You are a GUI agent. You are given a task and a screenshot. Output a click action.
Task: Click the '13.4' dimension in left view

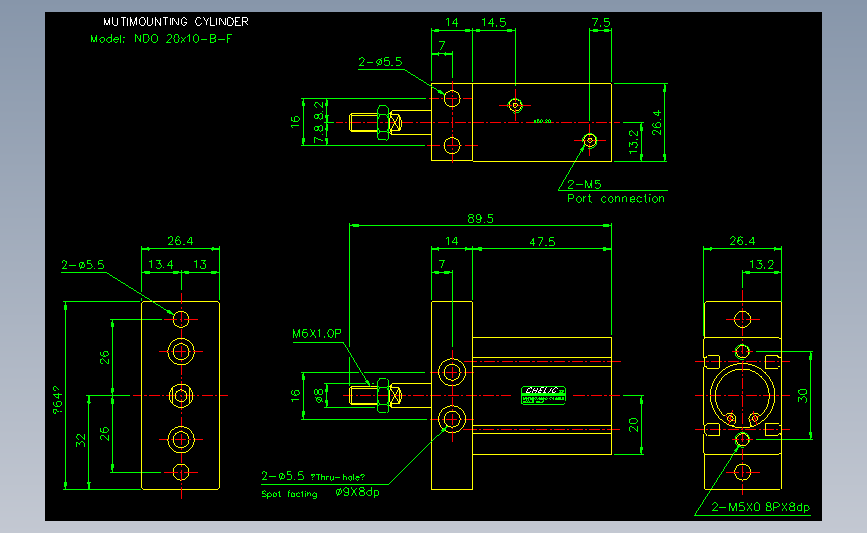pos(160,264)
